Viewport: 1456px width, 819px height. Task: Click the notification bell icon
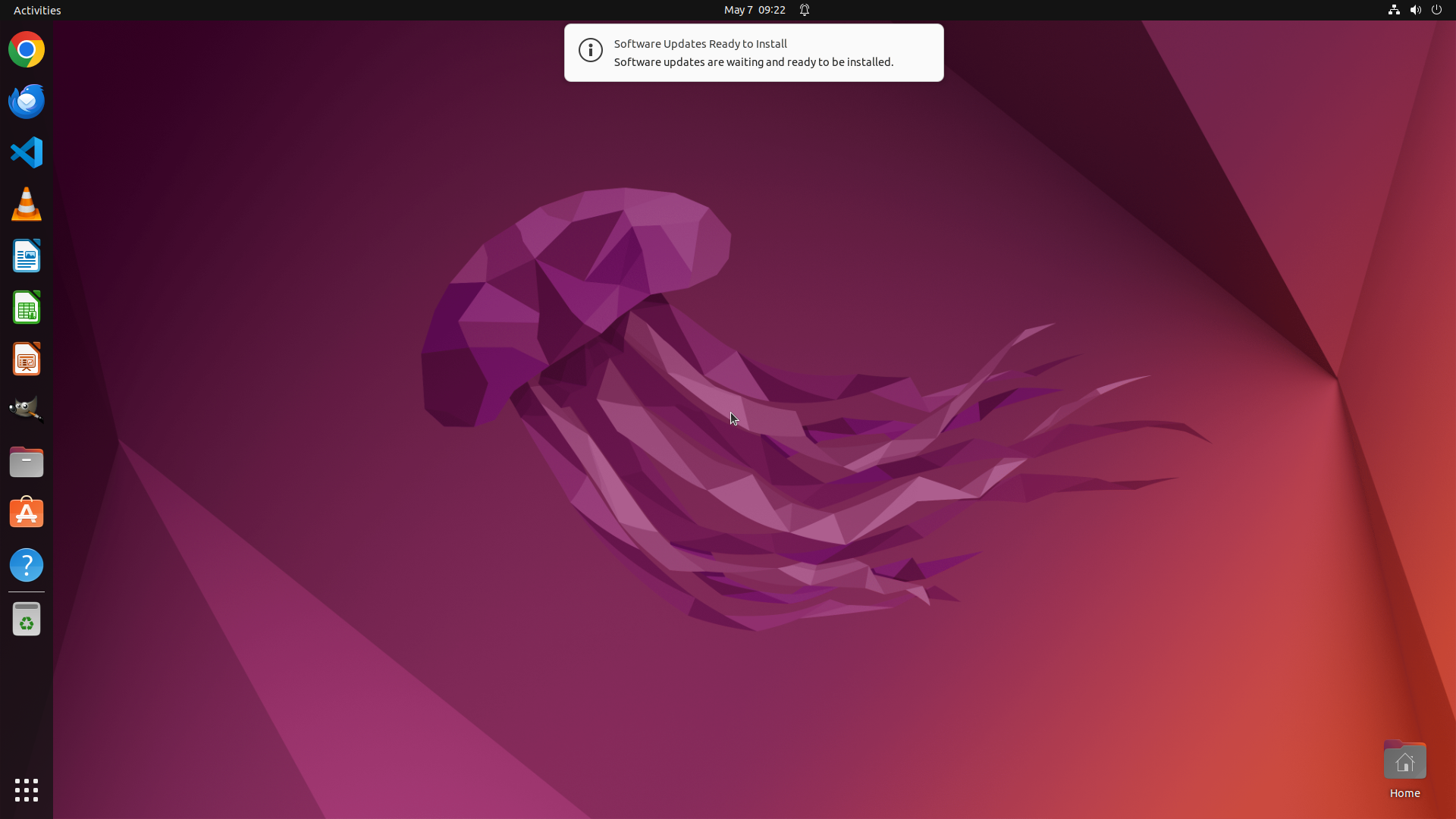tap(805, 10)
